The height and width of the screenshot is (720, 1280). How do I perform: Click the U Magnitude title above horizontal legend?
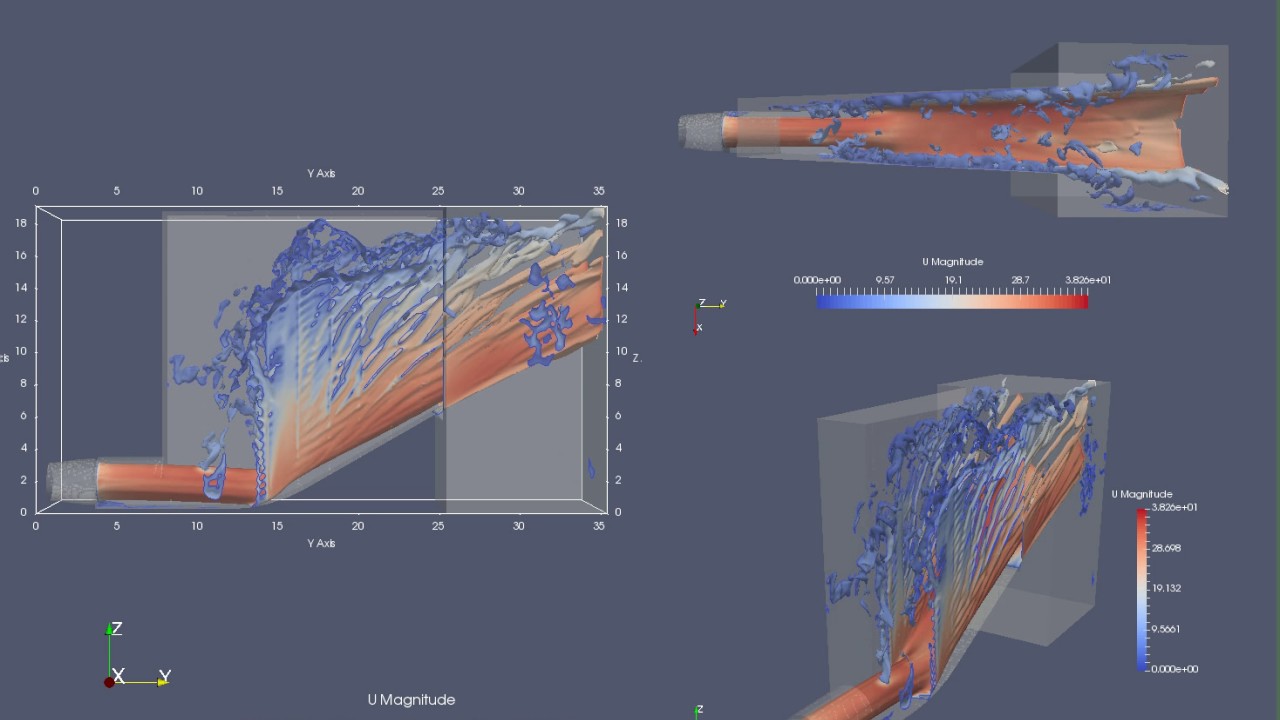[952, 262]
